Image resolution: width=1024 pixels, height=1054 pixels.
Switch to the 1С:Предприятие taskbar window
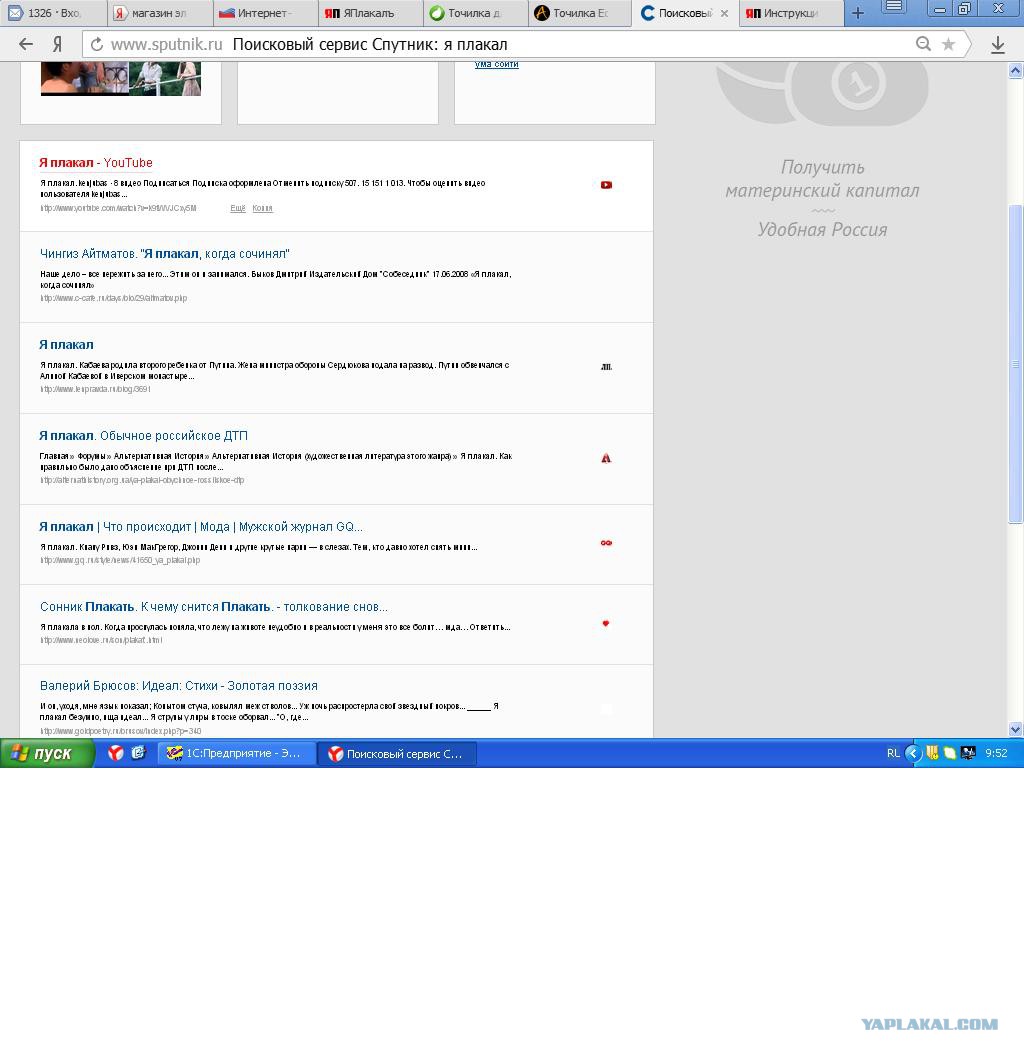click(x=236, y=754)
